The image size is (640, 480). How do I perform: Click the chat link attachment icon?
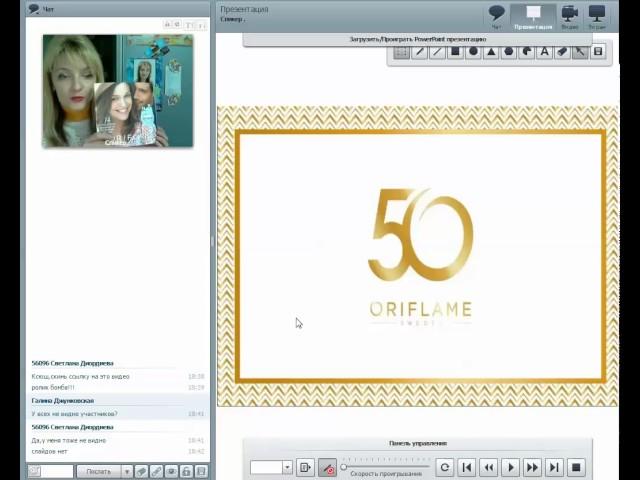point(156,471)
